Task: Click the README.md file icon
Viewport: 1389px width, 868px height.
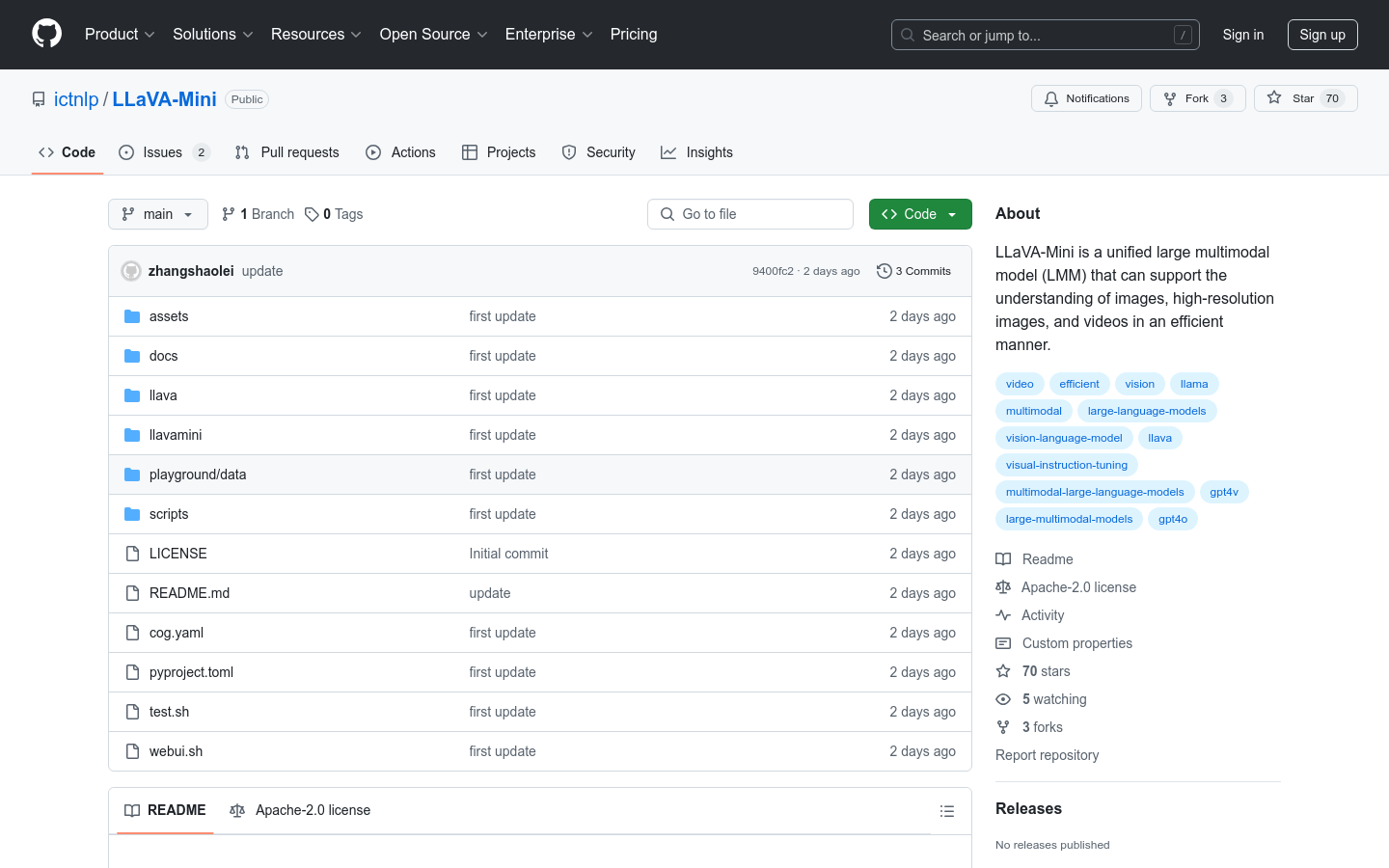Action: coord(132,593)
